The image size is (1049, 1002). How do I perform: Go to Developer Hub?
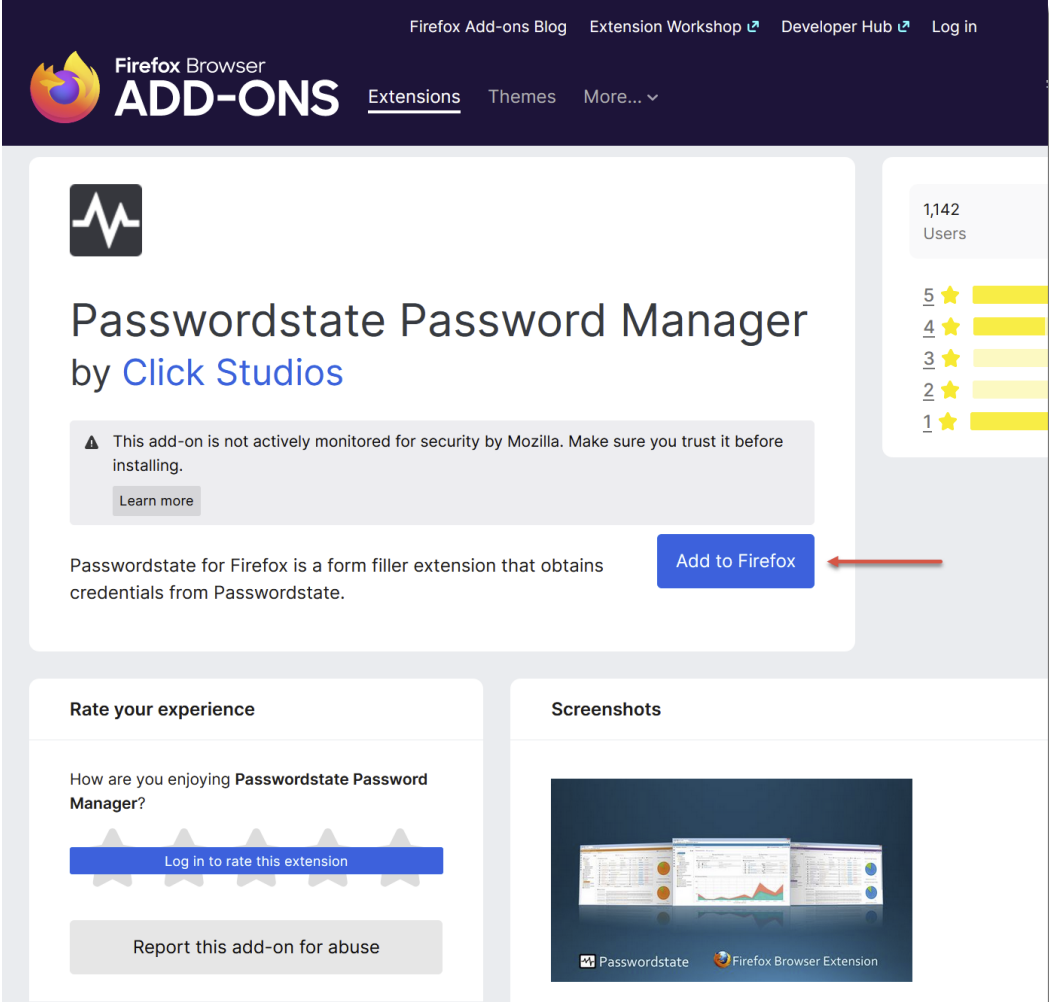(x=845, y=27)
